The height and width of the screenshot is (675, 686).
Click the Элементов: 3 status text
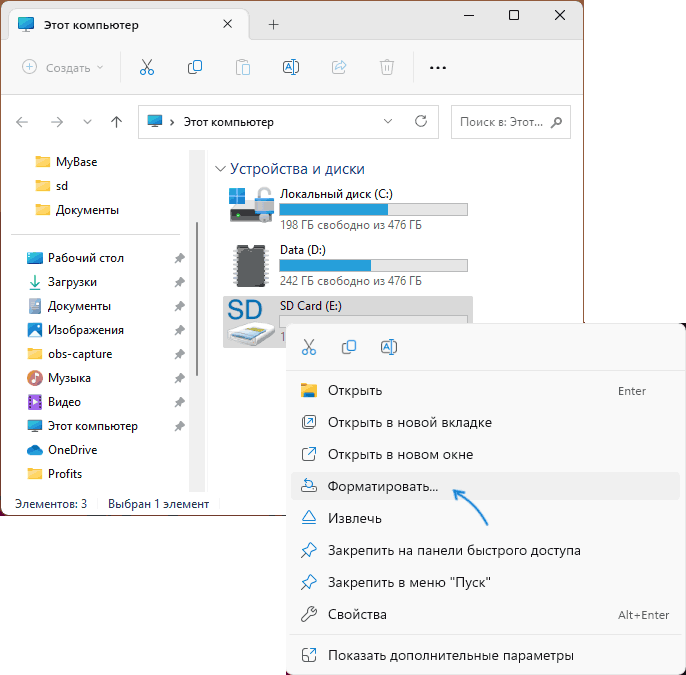51,504
